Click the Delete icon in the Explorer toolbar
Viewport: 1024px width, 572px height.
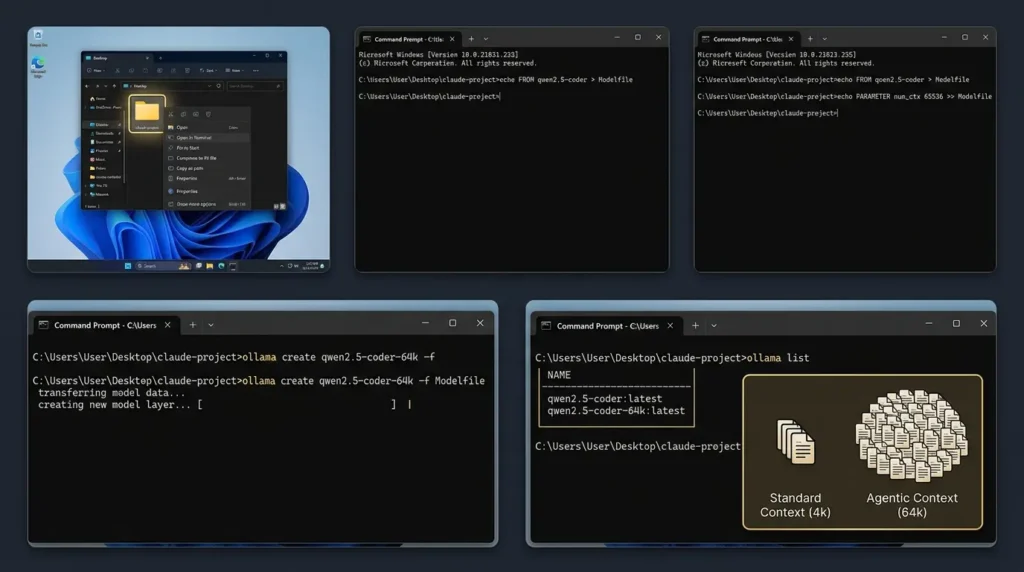(187, 71)
